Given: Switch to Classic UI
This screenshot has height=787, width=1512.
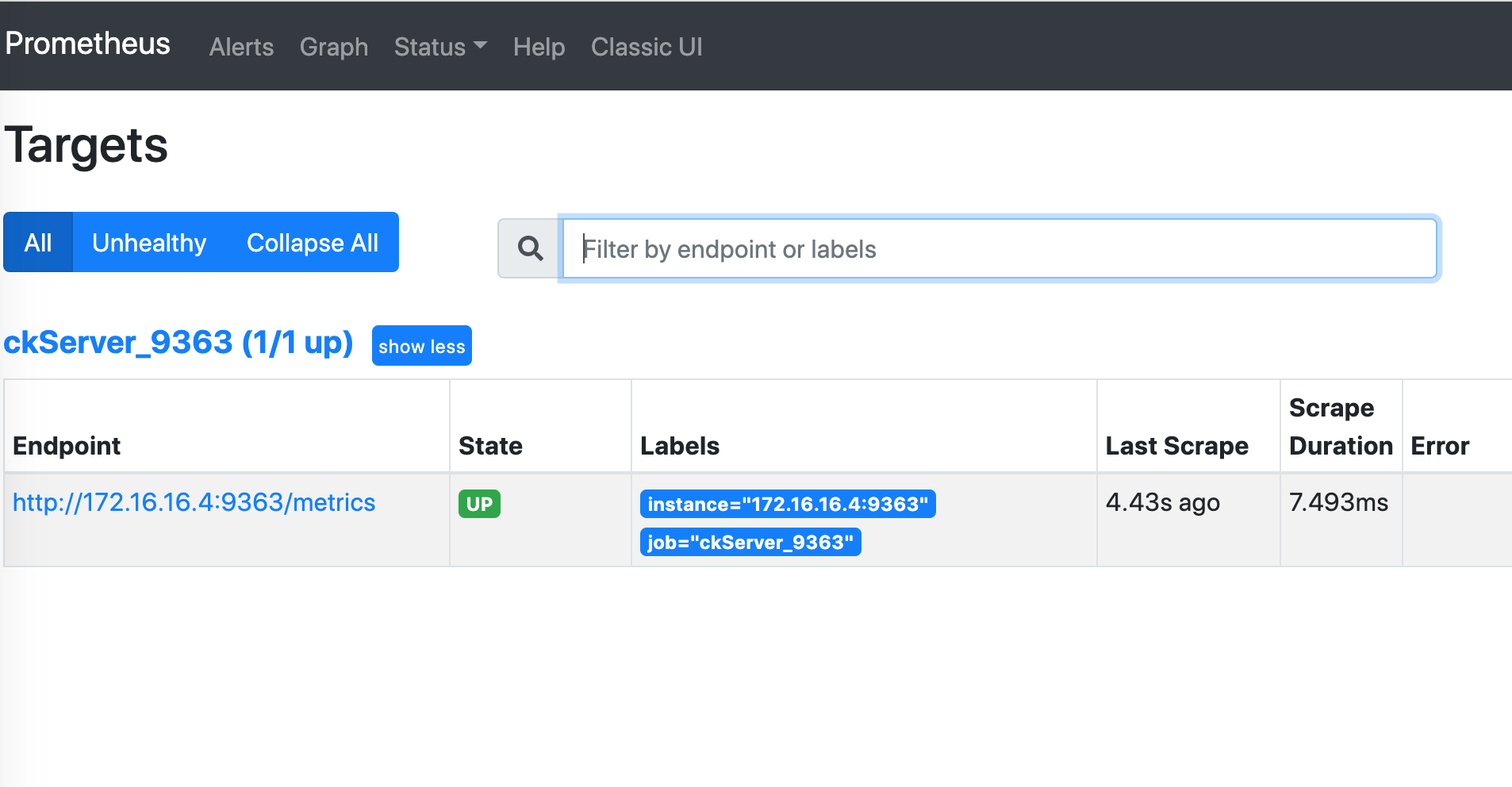Looking at the screenshot, I should tap(647, 47).
